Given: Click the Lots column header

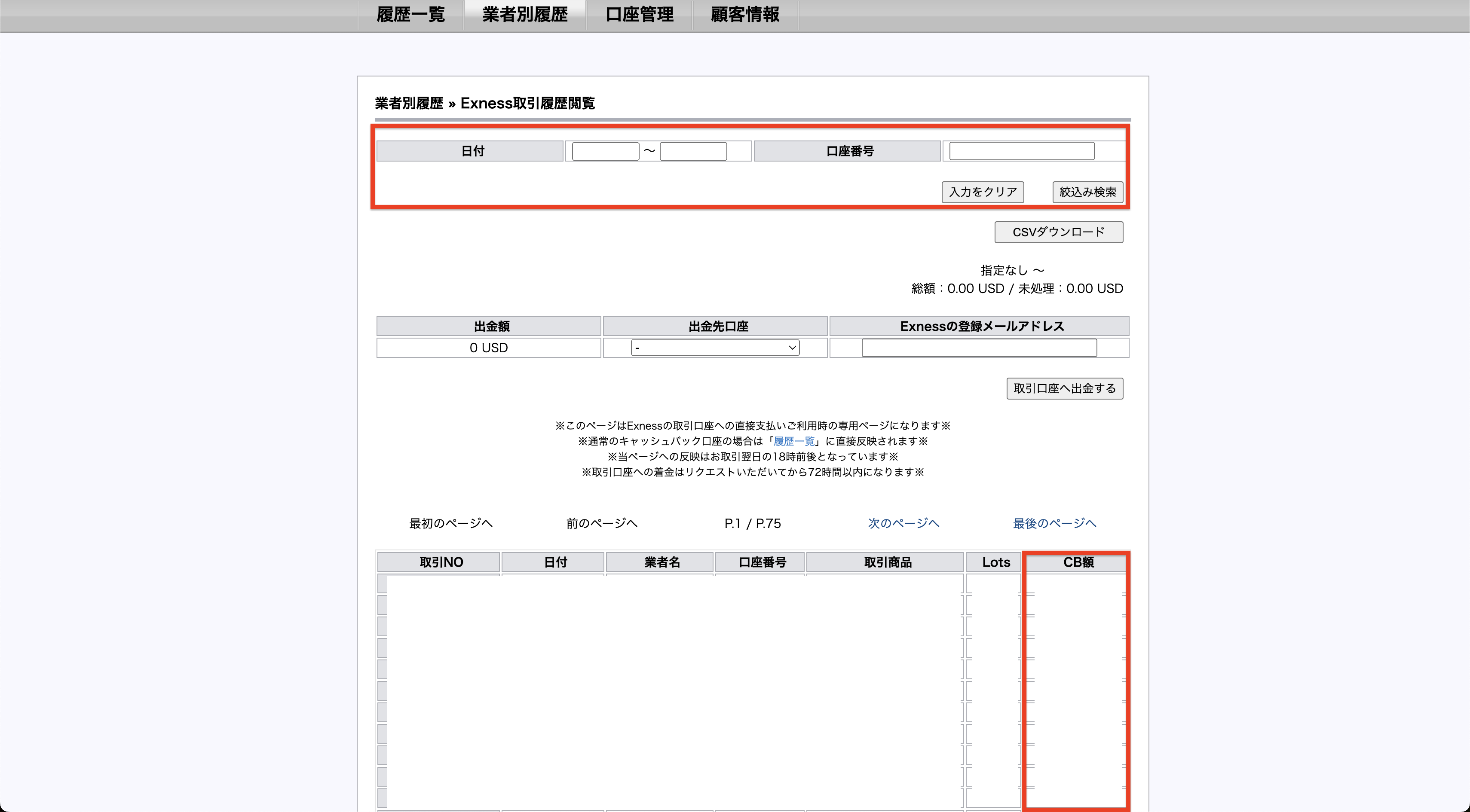Looking at the screenshot, I should pyautogui.click(x=994, y=562).
